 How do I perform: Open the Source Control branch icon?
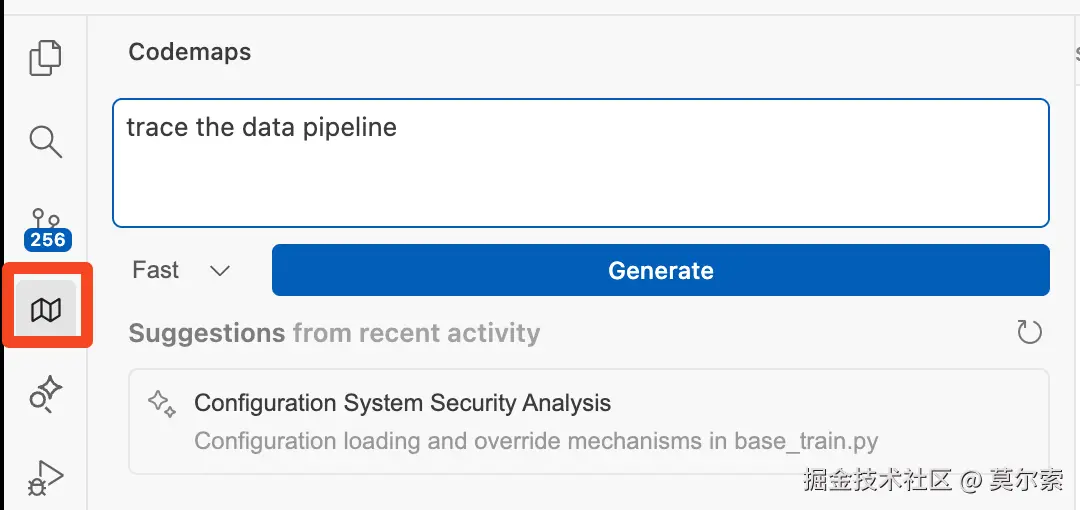[46, 218]
